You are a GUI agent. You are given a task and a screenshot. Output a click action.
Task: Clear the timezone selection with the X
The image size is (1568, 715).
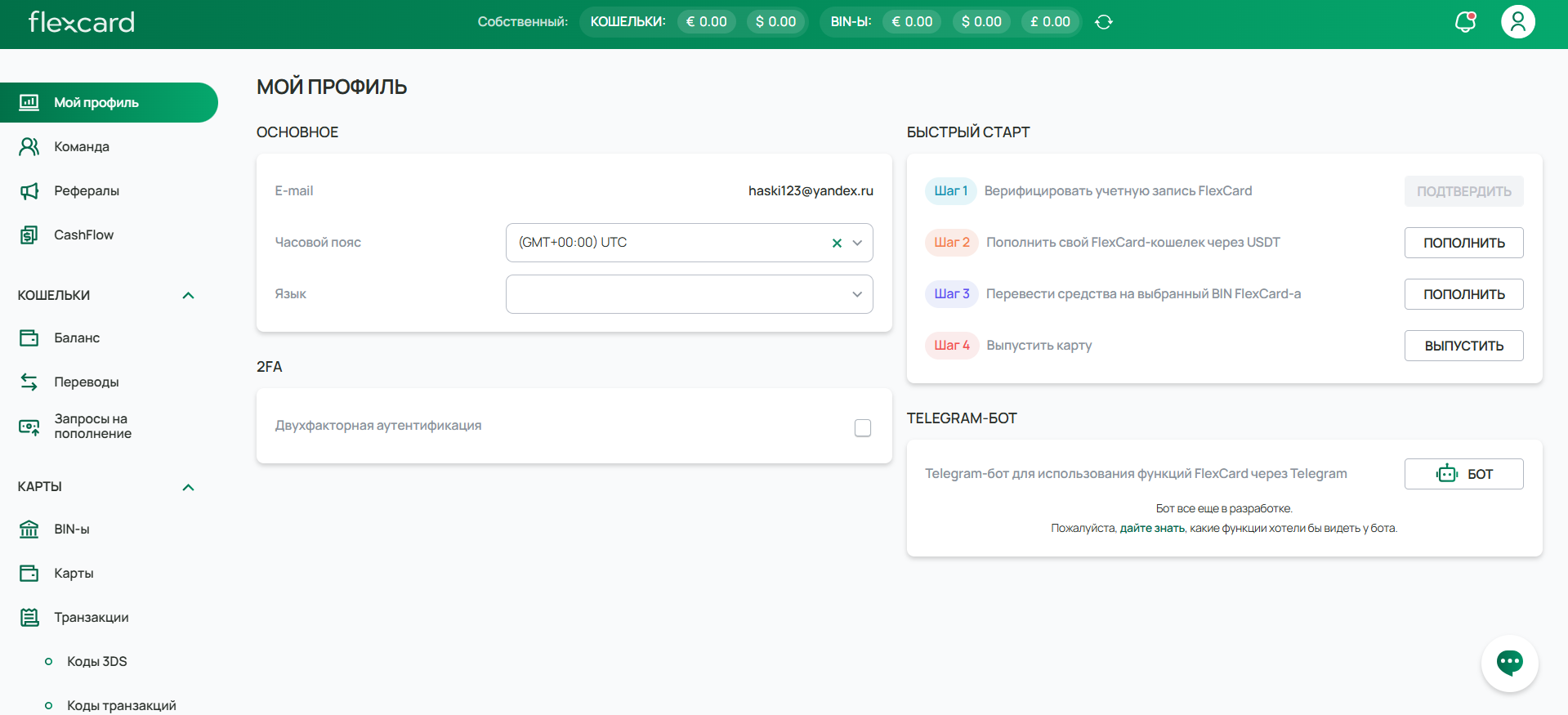tap(837, 243)
